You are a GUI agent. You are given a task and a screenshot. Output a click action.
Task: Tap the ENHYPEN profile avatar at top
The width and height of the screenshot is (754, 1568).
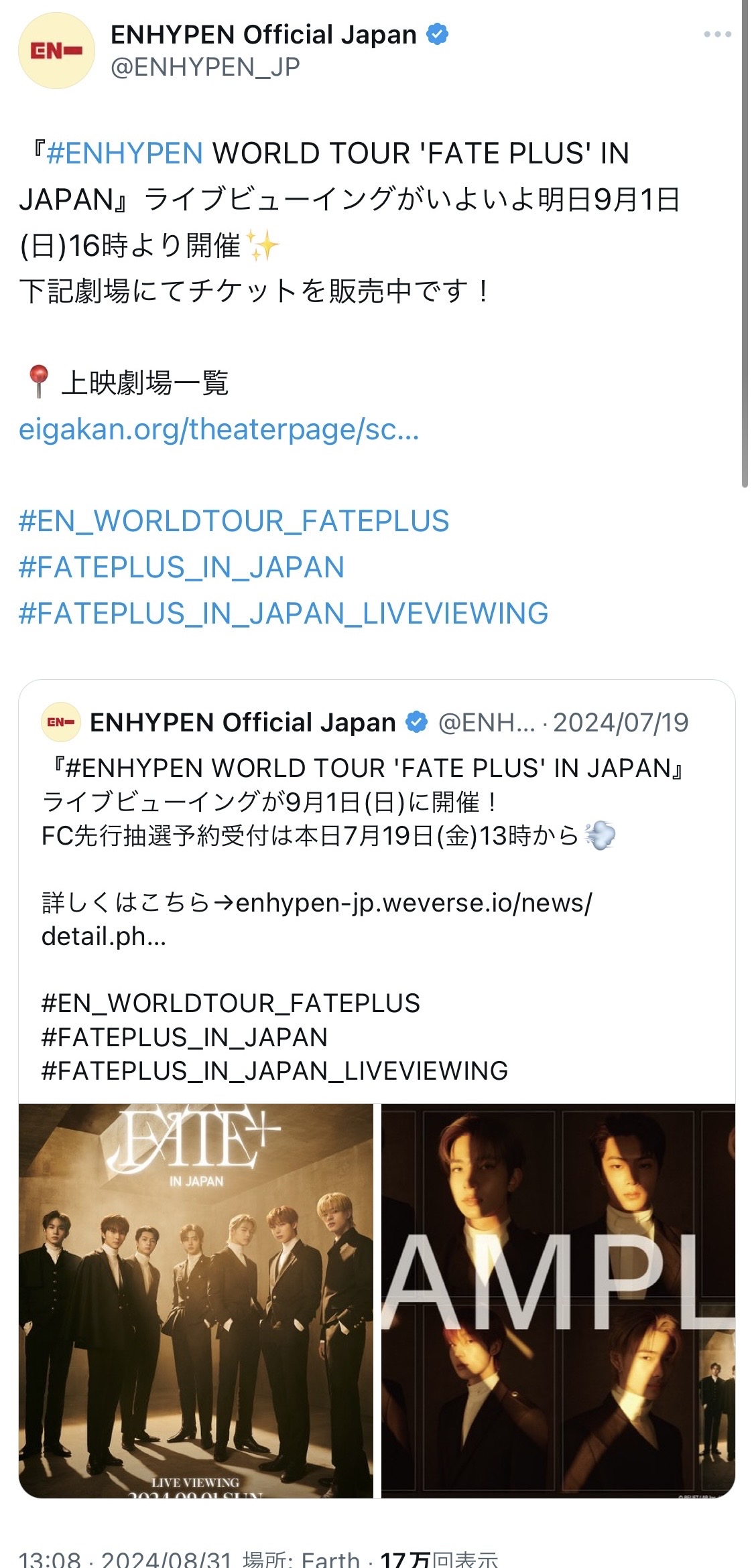tap(57, 50)
